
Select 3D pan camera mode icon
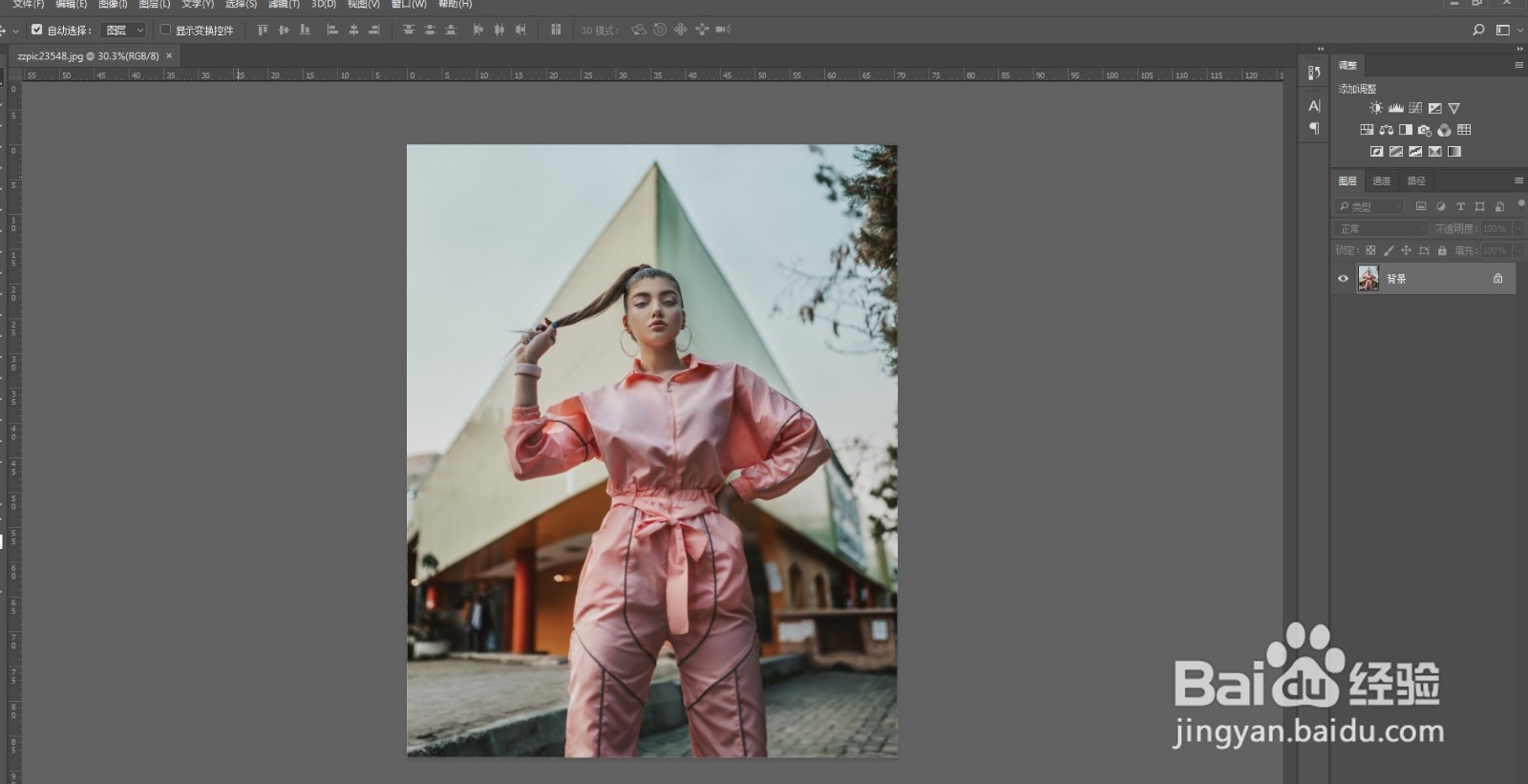pos(681,30)
